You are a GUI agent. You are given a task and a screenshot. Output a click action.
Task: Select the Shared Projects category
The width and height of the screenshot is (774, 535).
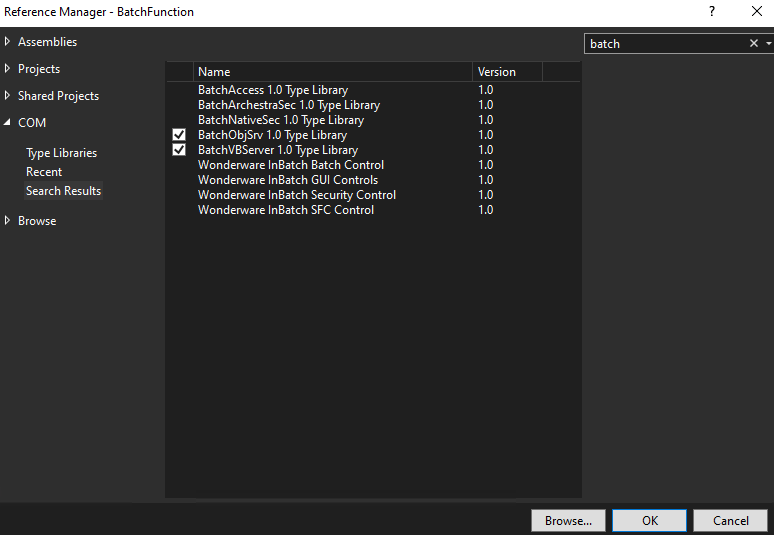[58, 96]
